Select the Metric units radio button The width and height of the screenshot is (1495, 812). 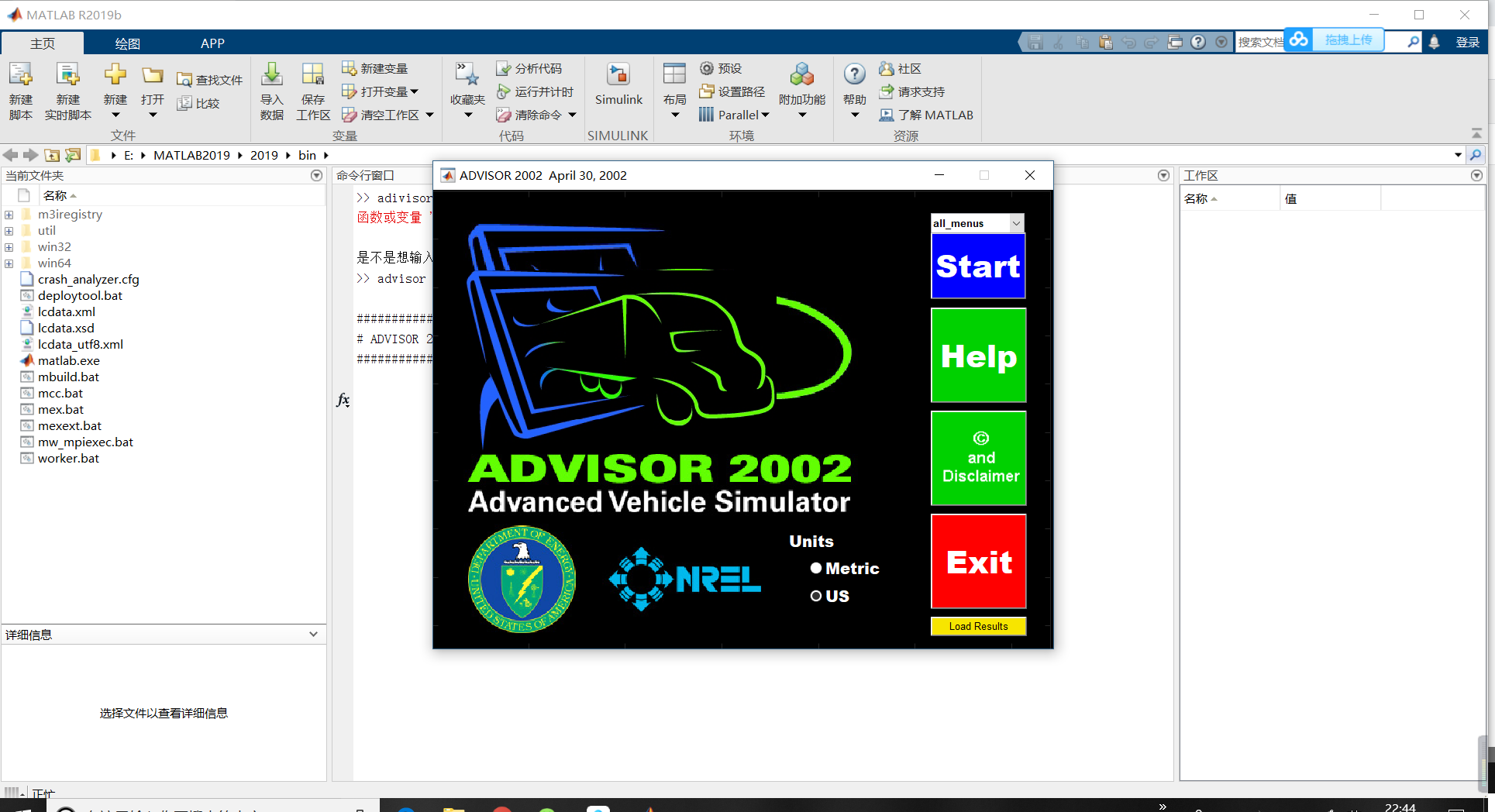815,568
